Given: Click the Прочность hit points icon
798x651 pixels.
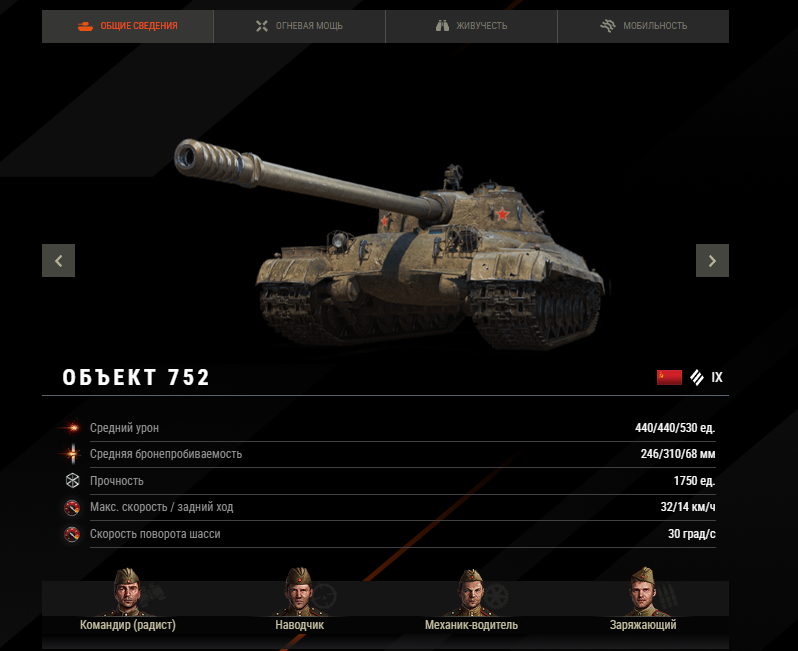Looking at the screenshot, I should point(72,480).
